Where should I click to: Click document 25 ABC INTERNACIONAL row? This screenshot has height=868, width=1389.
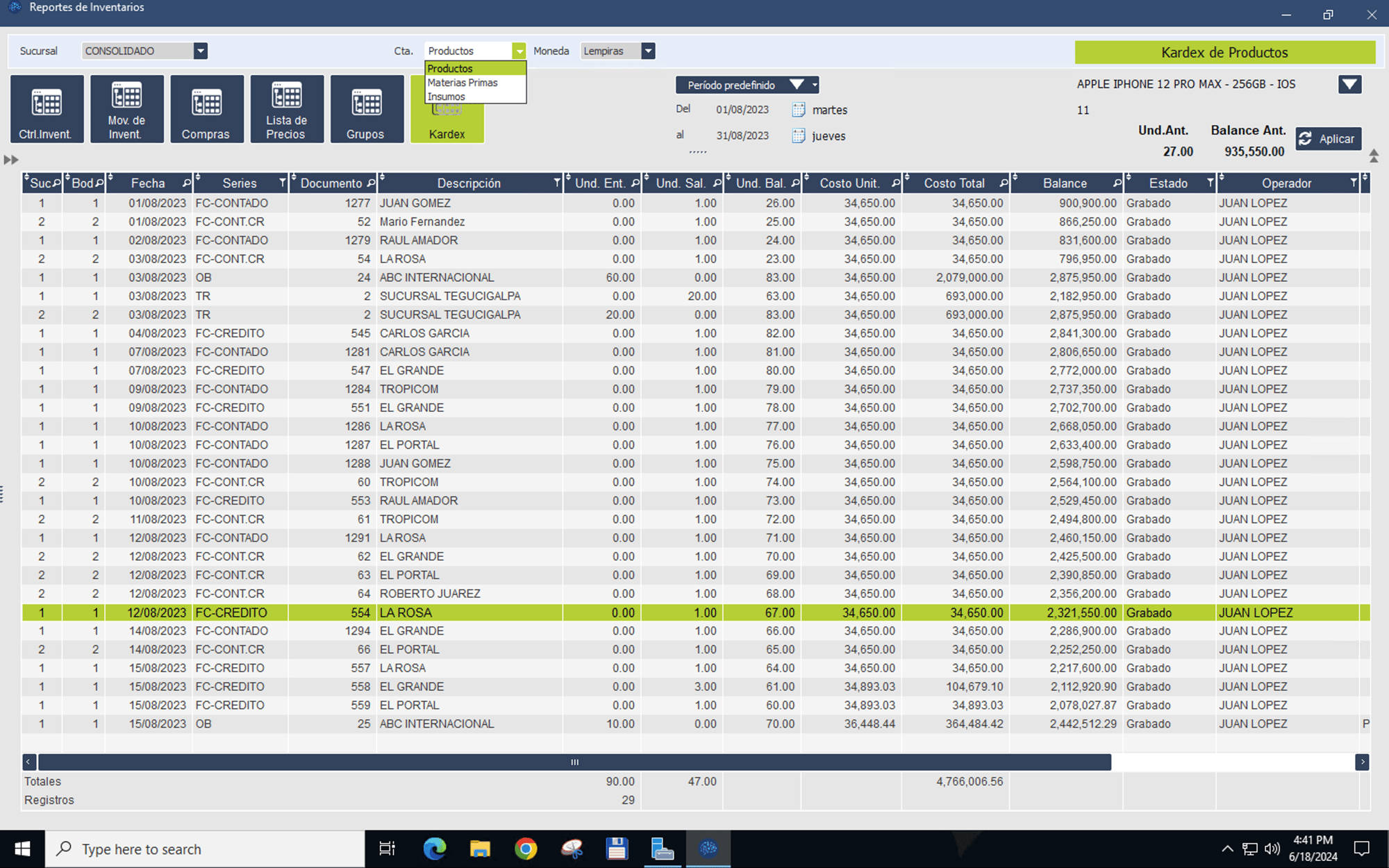pos(696,724)
